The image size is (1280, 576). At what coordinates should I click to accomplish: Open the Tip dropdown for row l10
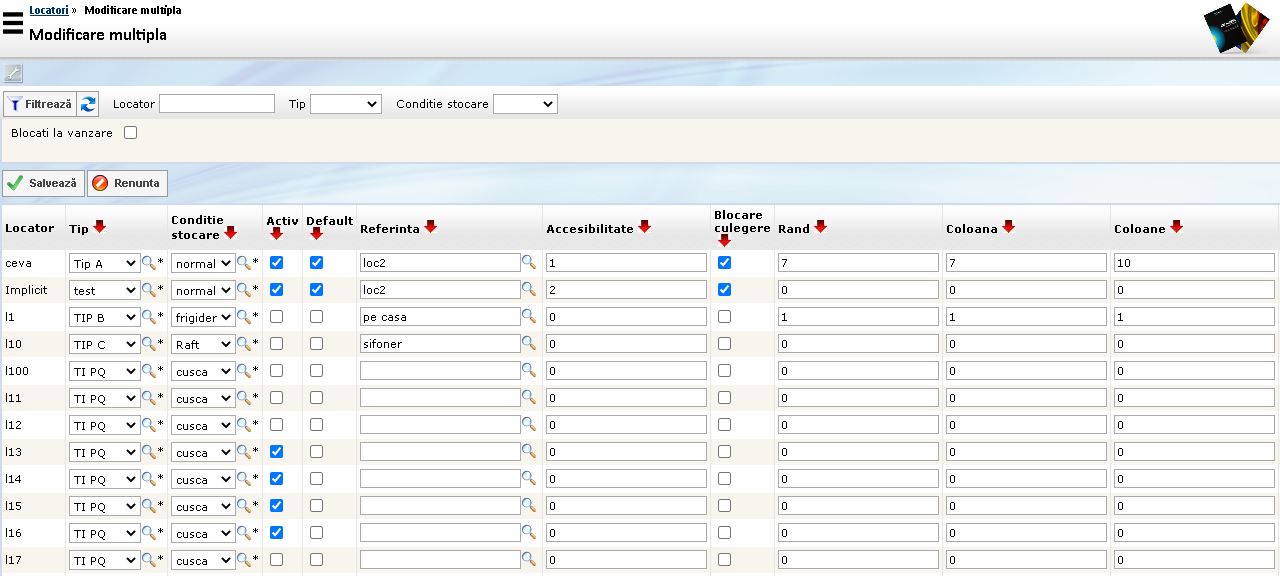[104, 344]
